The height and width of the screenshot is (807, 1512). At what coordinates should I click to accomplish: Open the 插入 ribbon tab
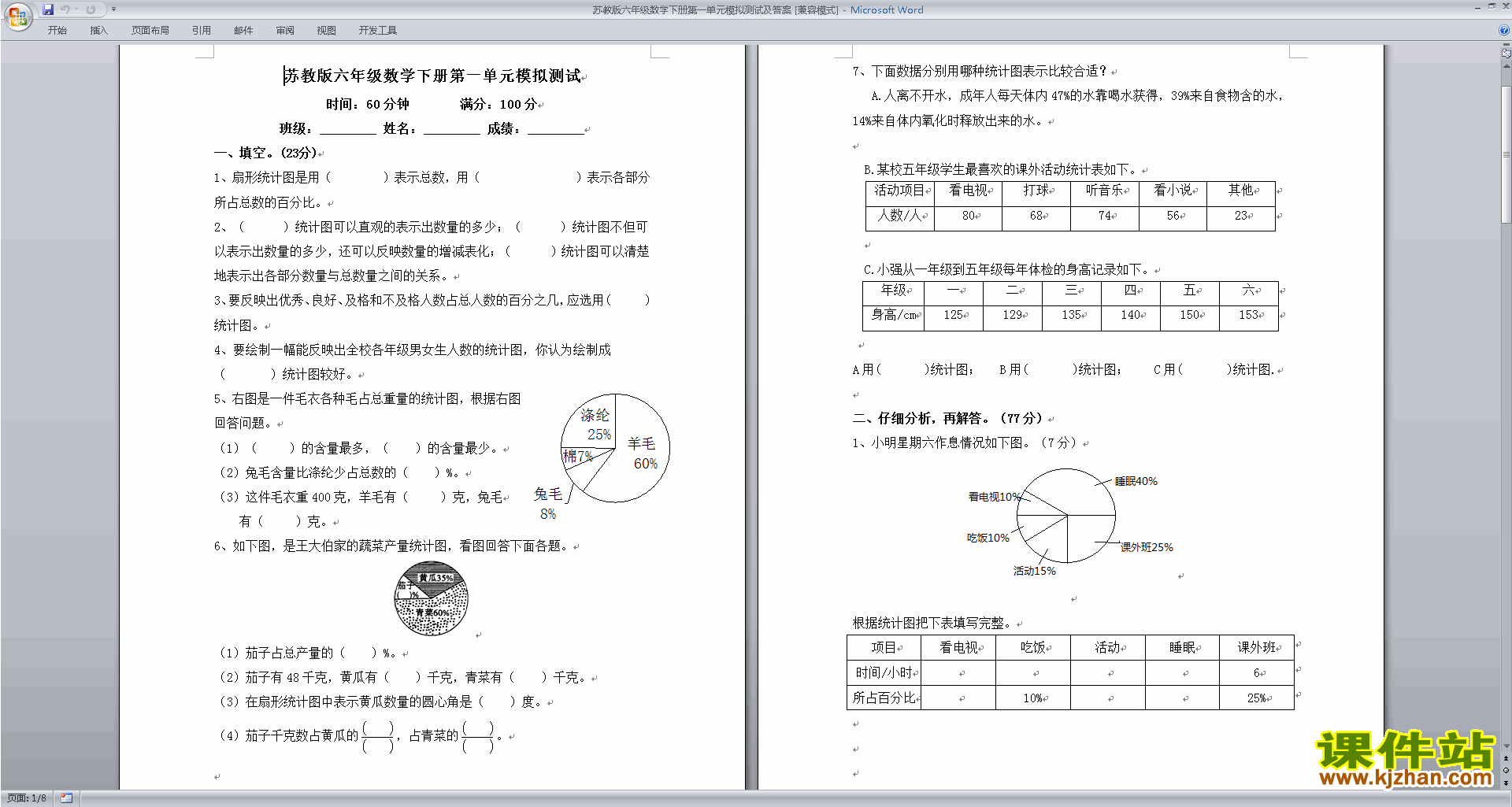98,31
